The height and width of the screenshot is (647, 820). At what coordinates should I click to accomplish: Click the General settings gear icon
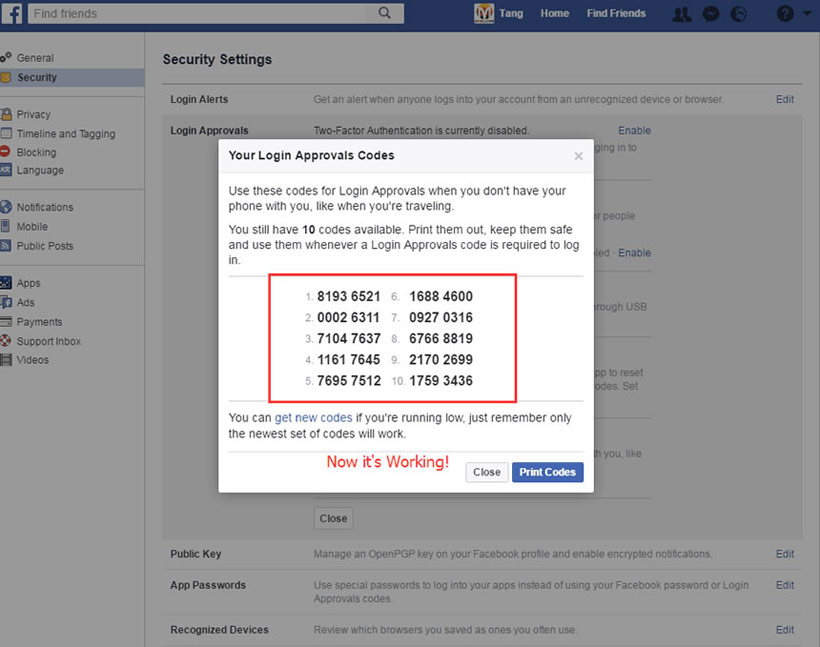(x=5, y=57)
